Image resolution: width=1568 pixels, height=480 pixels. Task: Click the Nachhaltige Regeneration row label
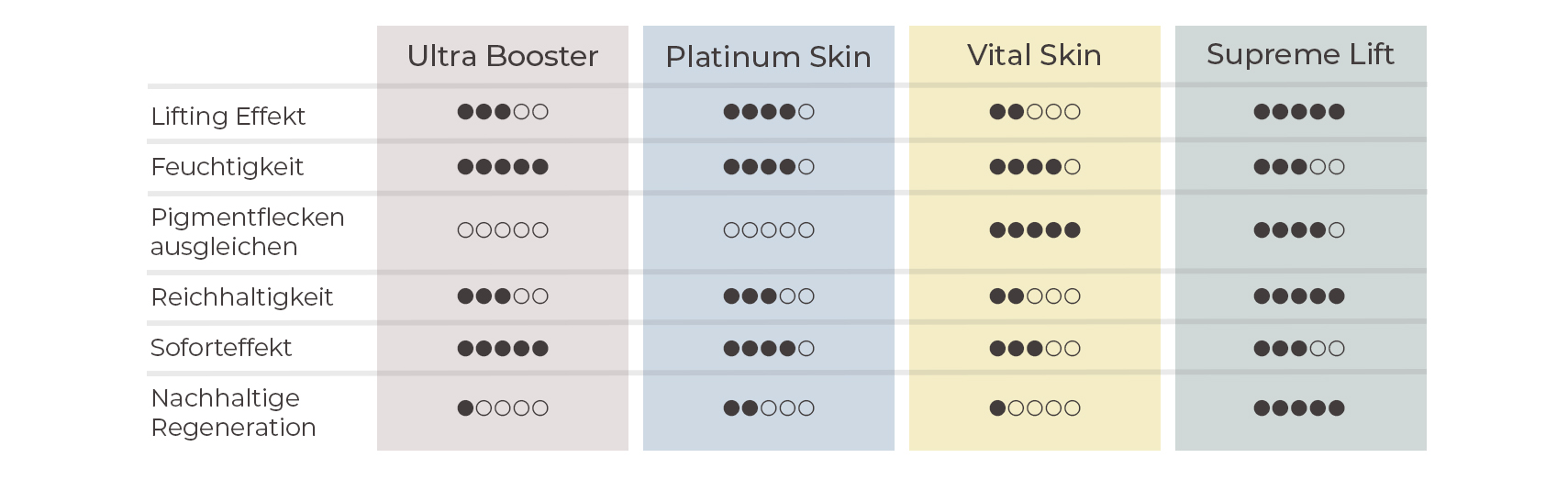click(x=233, y=413)
